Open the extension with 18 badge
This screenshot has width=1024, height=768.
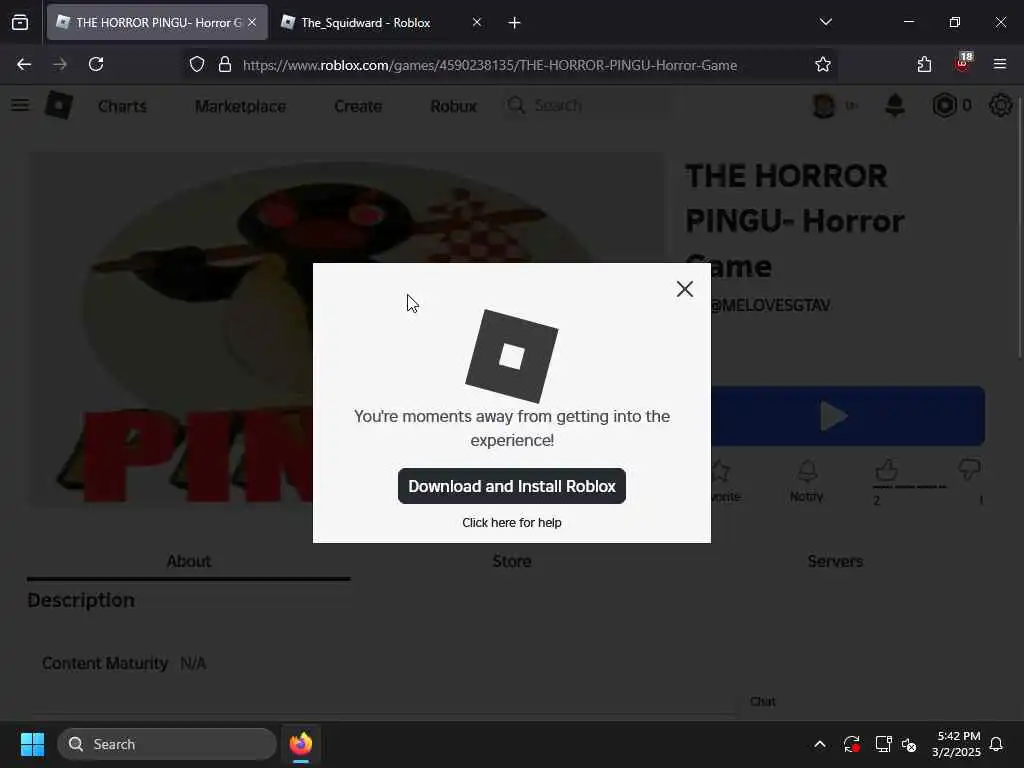(962, 63)
